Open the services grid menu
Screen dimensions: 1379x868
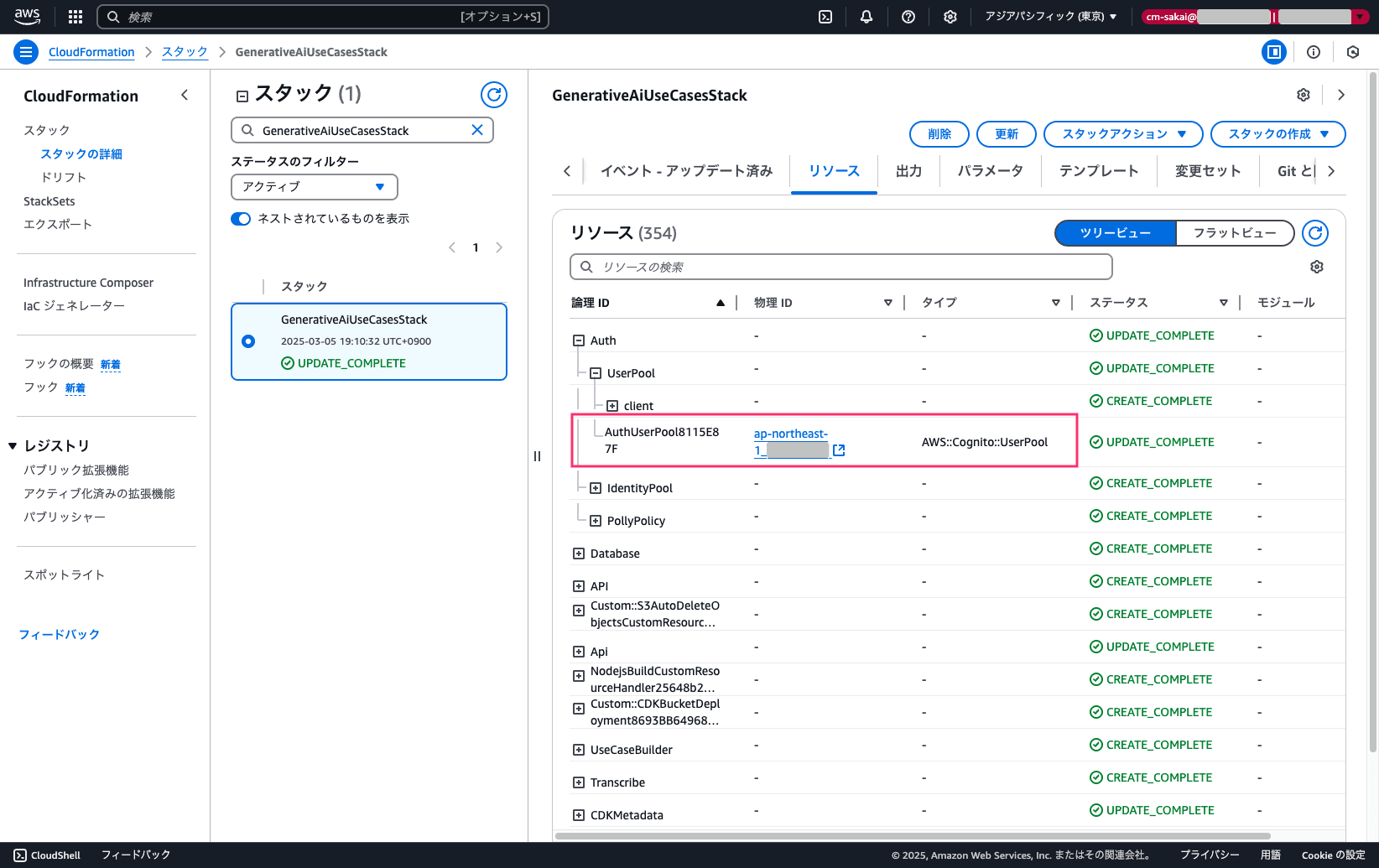pyautogui.click(x=75, y=17)
